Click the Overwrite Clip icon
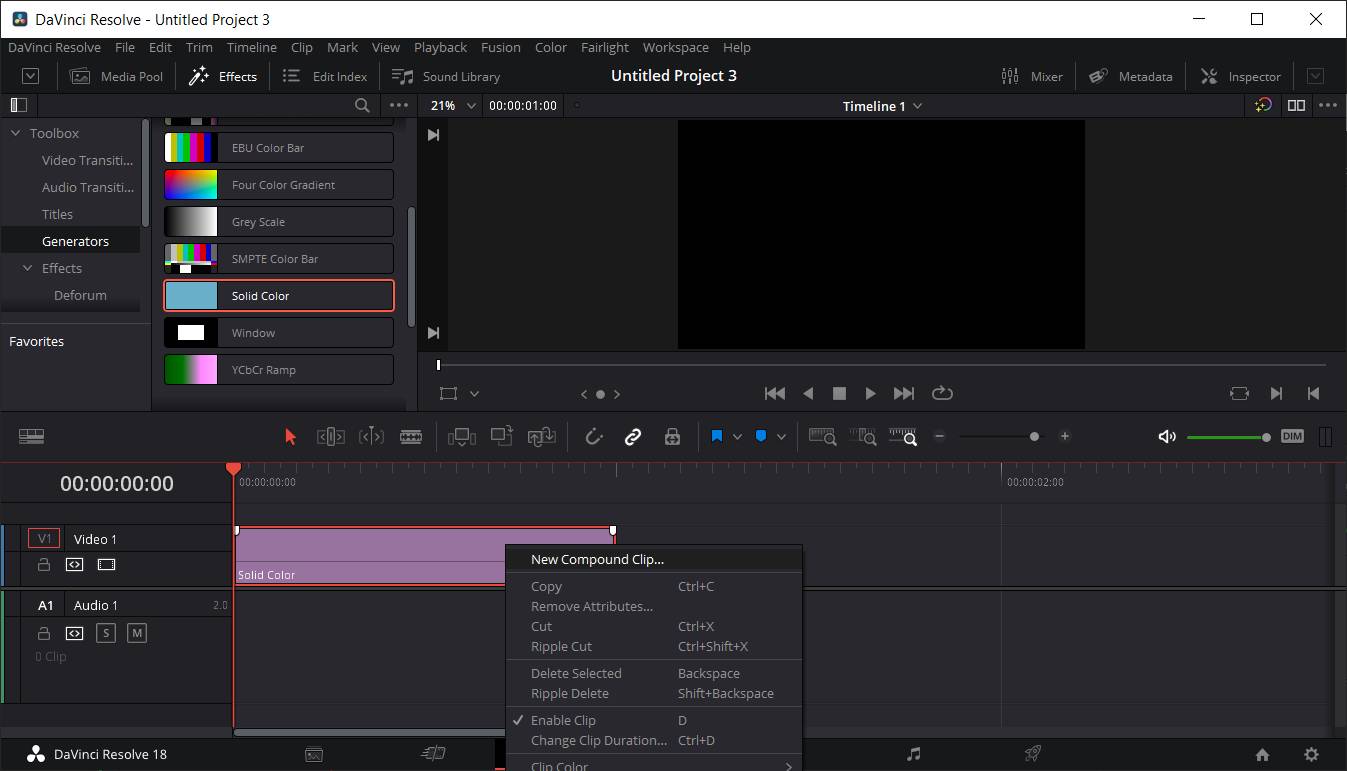This screenshot has height=771, width=1347. pyautogui.click(x=502, y=436)
